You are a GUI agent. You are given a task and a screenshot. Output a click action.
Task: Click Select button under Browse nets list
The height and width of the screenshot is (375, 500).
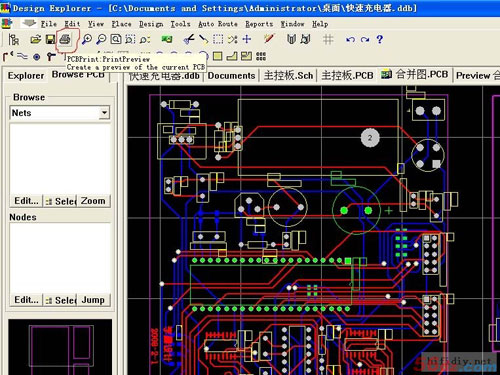pos(61,201)
